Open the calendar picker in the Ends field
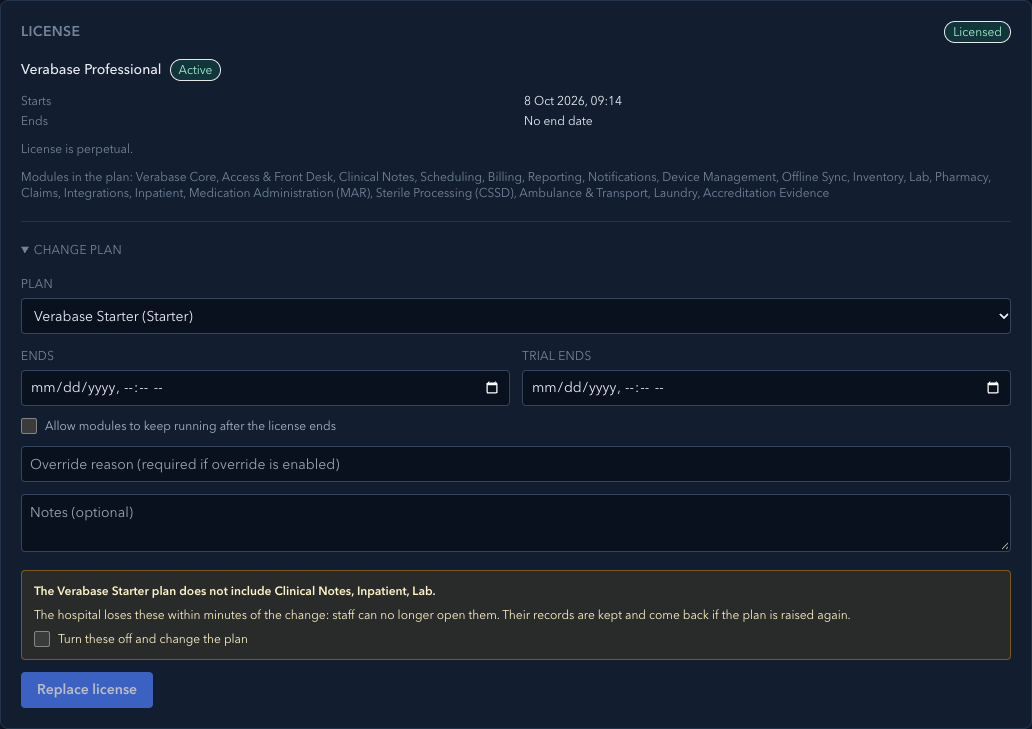 (x=492, y=388)
